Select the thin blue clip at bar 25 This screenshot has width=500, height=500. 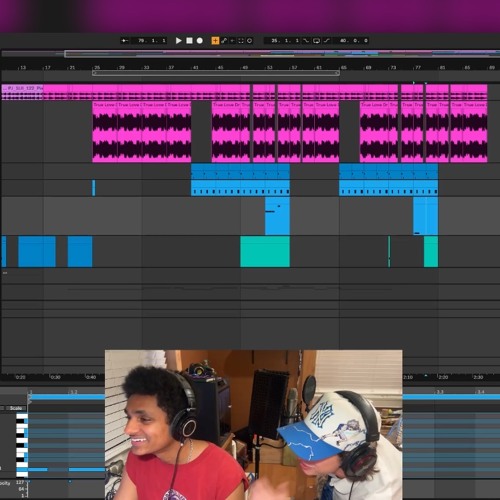[x=94, y=188]
